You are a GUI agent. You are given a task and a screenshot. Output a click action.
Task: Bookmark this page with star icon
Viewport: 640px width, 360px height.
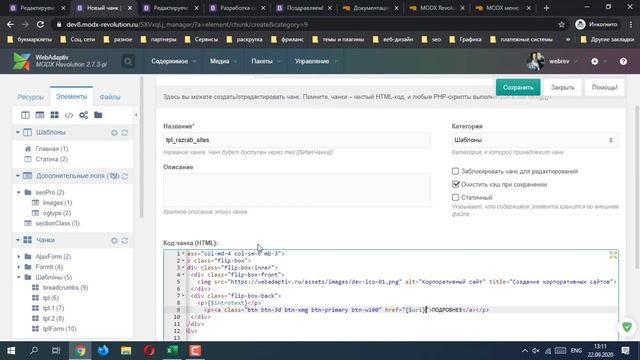click(x=562, y=24)
